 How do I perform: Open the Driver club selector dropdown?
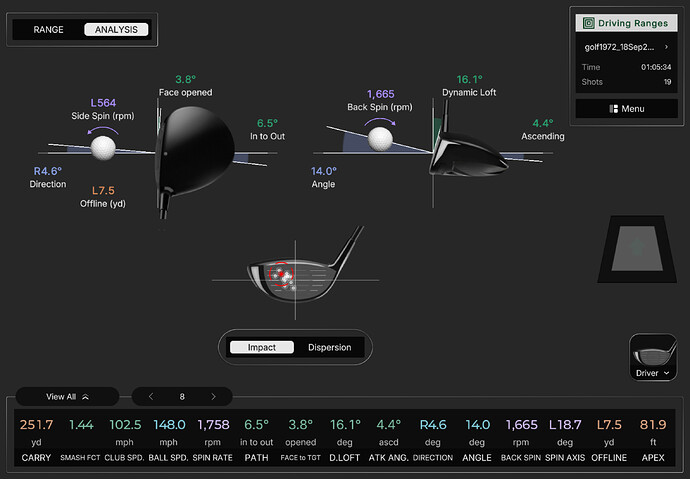tap(653, 373)
